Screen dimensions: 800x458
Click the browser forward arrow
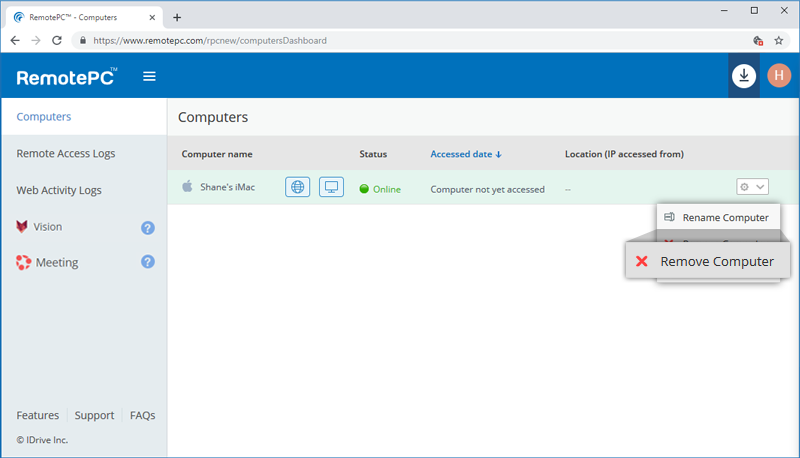pyautogui.click(x=36, y=40)
